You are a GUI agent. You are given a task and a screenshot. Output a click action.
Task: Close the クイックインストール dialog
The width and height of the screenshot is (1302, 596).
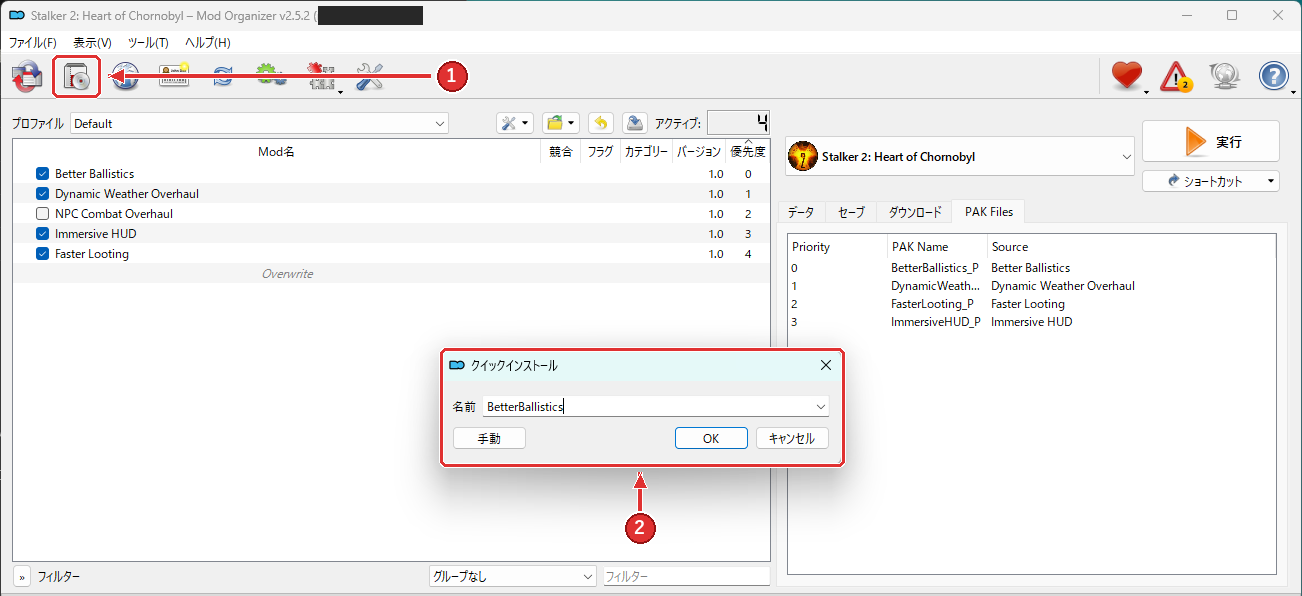coord(826,365)
